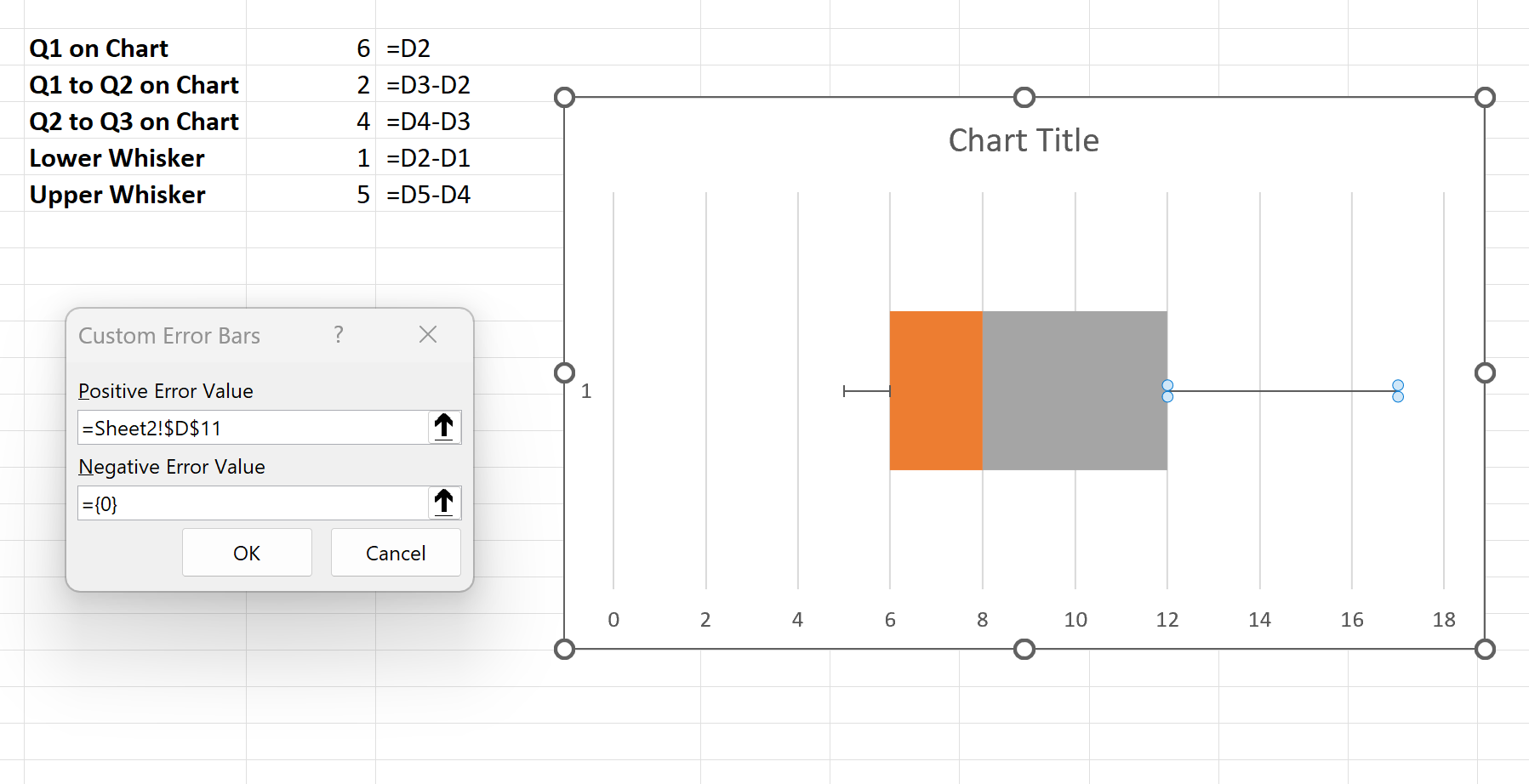Click the cell showing formula =D3-D2

click(x=428, y=84)
